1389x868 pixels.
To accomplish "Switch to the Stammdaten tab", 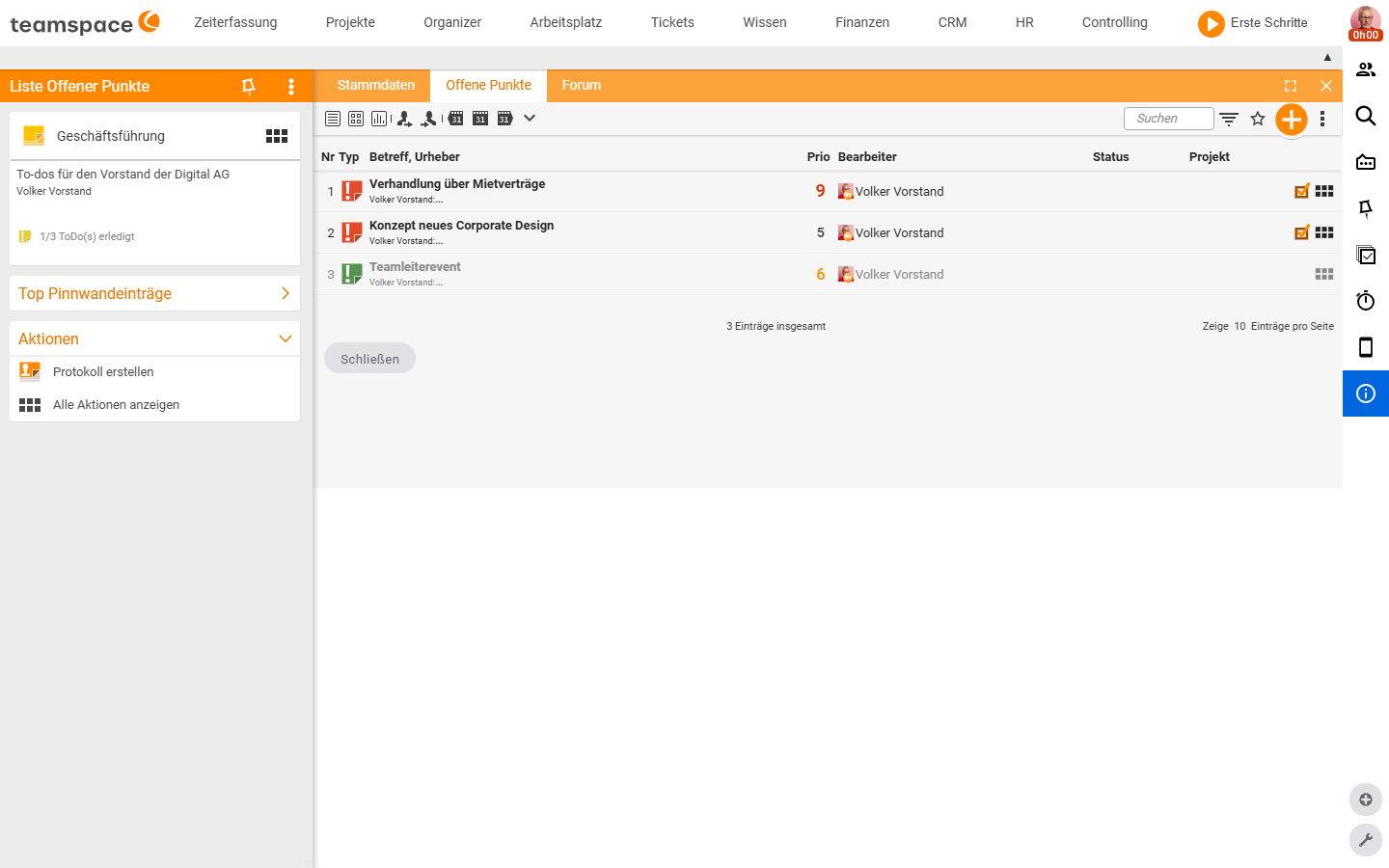I will [376, 86].
